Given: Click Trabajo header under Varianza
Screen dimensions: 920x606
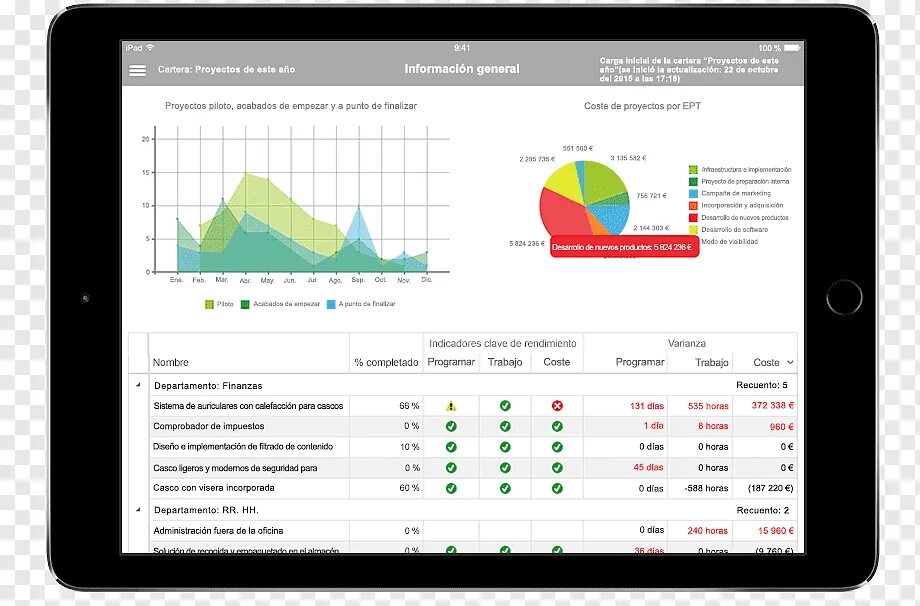Looking at the screenshot, I should coord(712,363).
